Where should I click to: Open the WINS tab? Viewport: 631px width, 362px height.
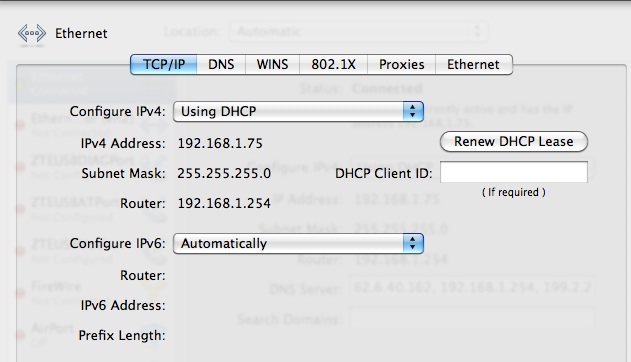(x=272, y=64)
